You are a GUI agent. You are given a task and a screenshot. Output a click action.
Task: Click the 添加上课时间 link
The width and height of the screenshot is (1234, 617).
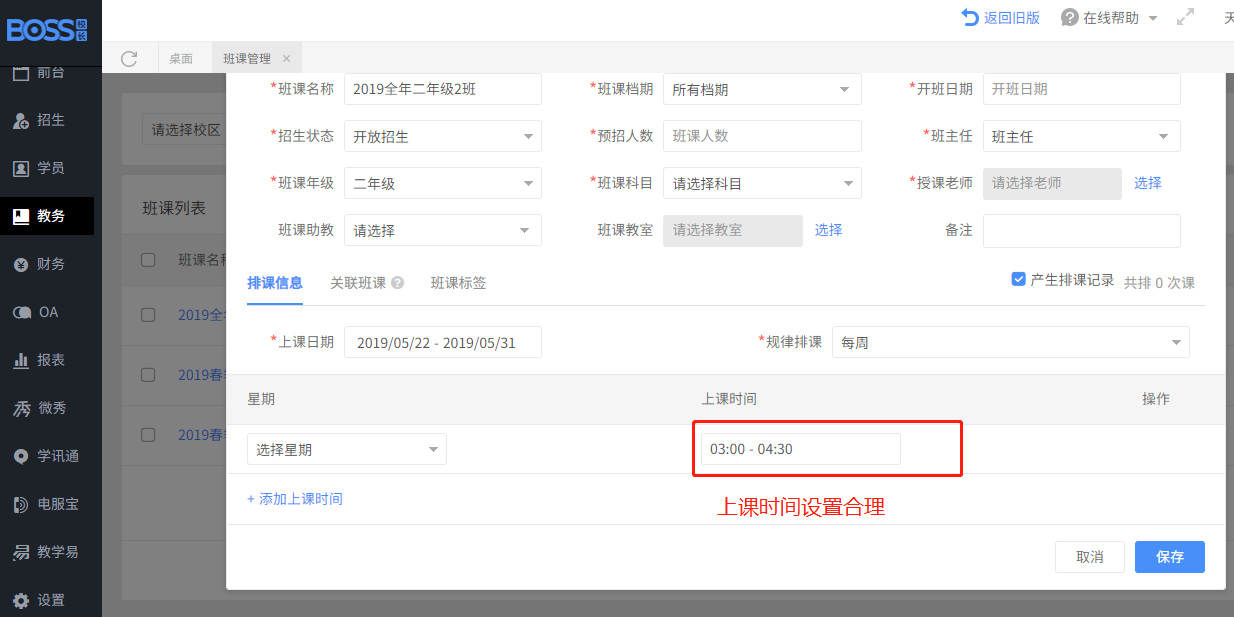point(295,498)
